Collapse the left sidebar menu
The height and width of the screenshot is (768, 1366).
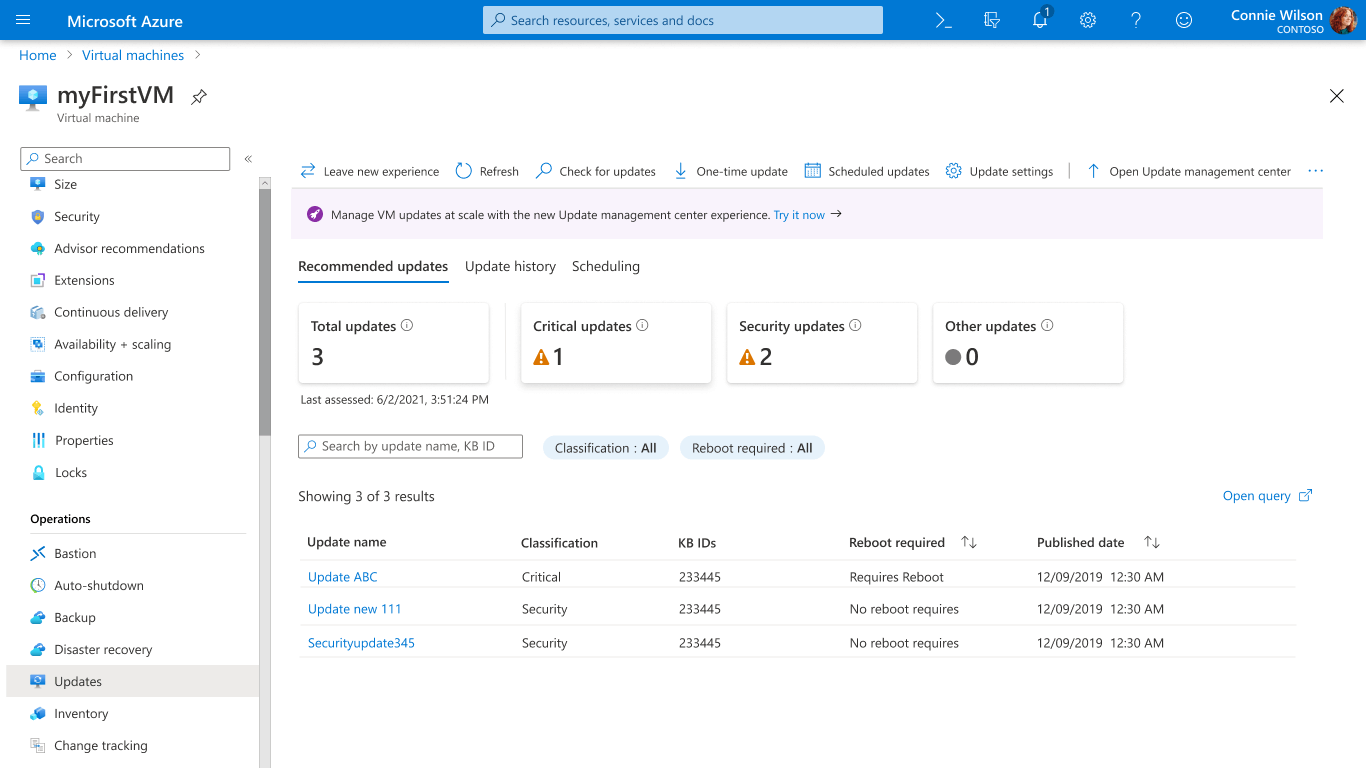(248, 159)
